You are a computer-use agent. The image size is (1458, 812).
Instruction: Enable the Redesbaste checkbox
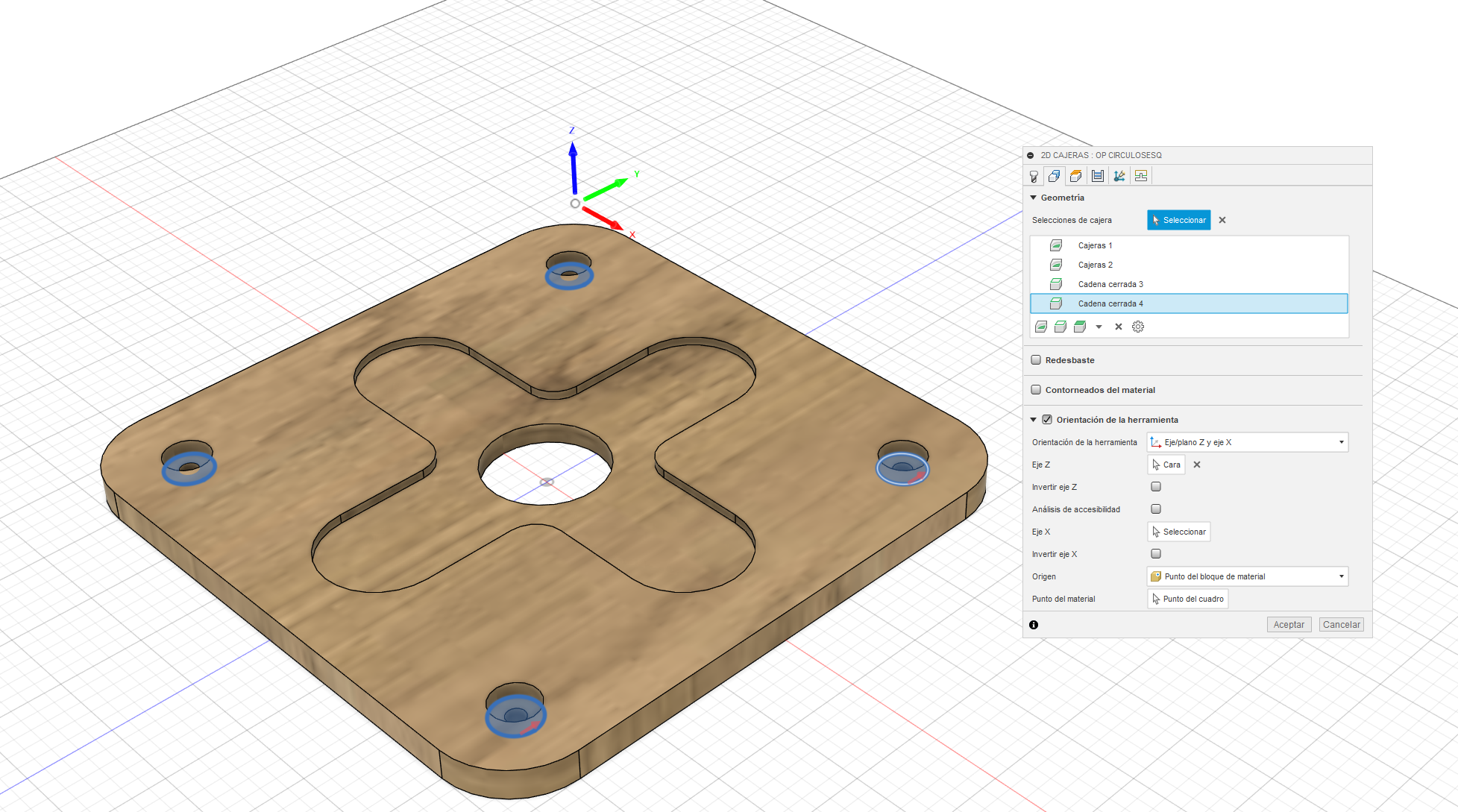(x=1036, y=360)
